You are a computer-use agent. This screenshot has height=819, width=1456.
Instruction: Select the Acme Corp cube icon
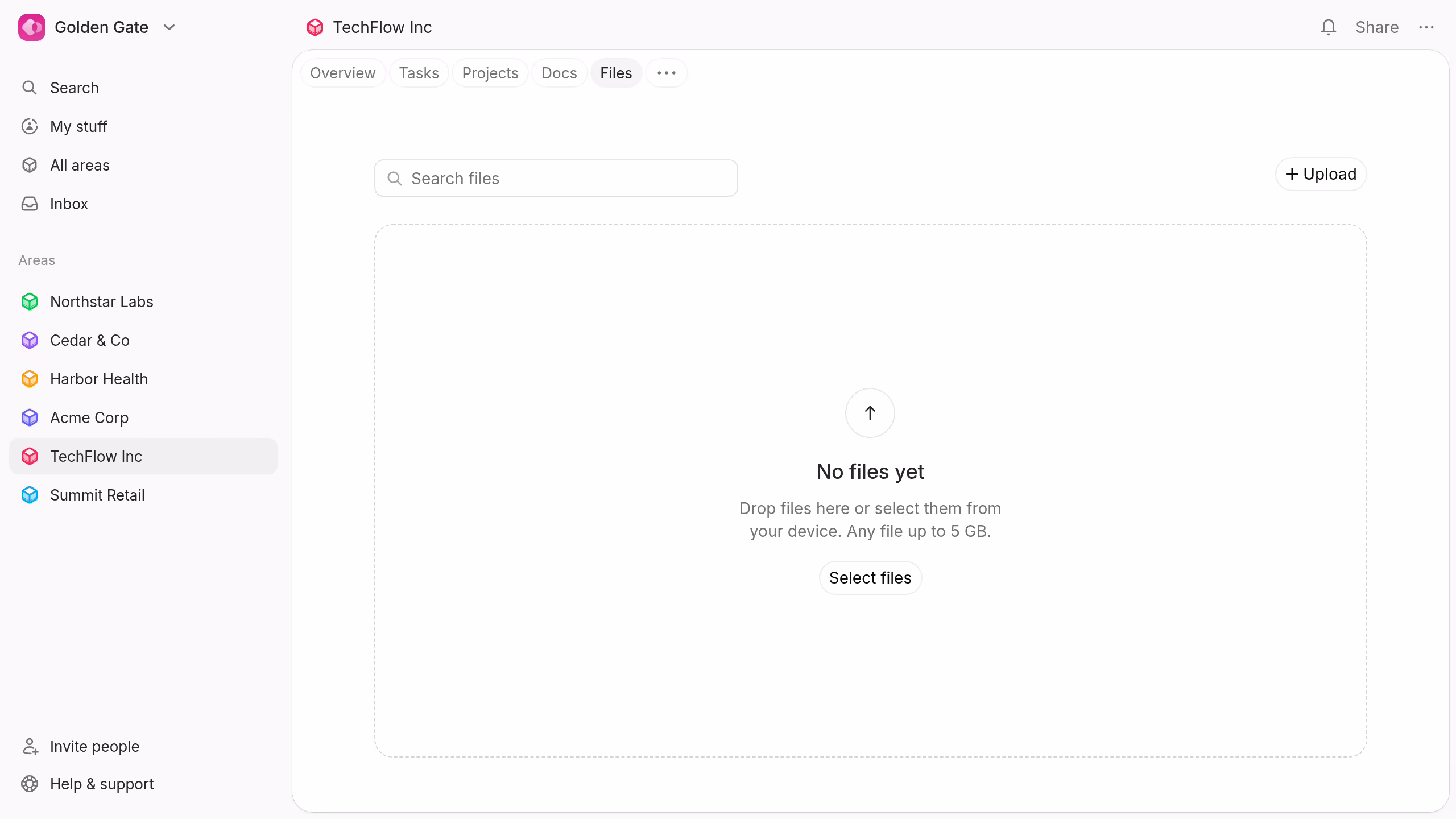click(30, 417)
